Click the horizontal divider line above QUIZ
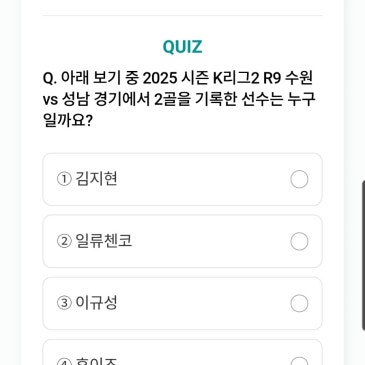Viewport: 365px width, 365px height. point(182,15)
